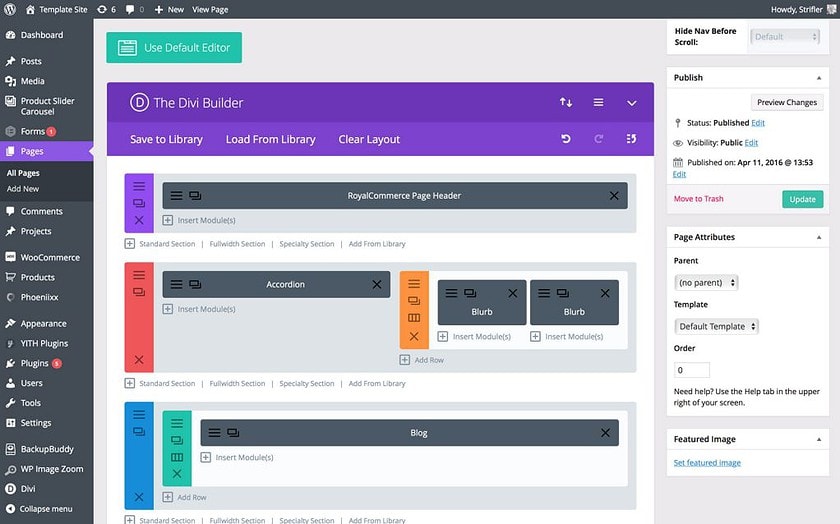The height and width of the screenshot is (524, 840).
Task: Add Specialty Section below red section
Action: click(306, 384)
